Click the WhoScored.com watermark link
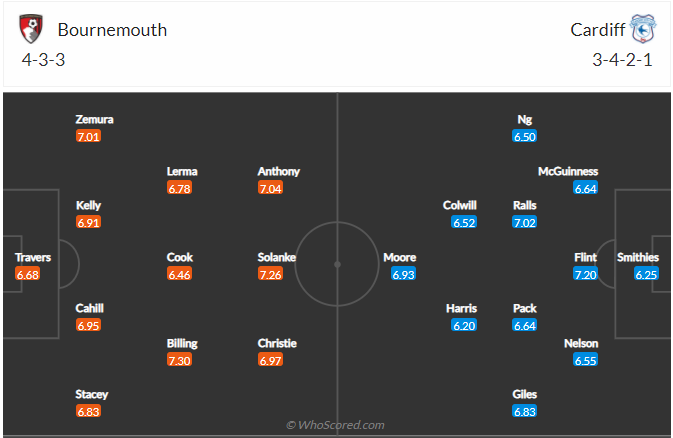Screen dimensions: 673x438 coord(335,425)
